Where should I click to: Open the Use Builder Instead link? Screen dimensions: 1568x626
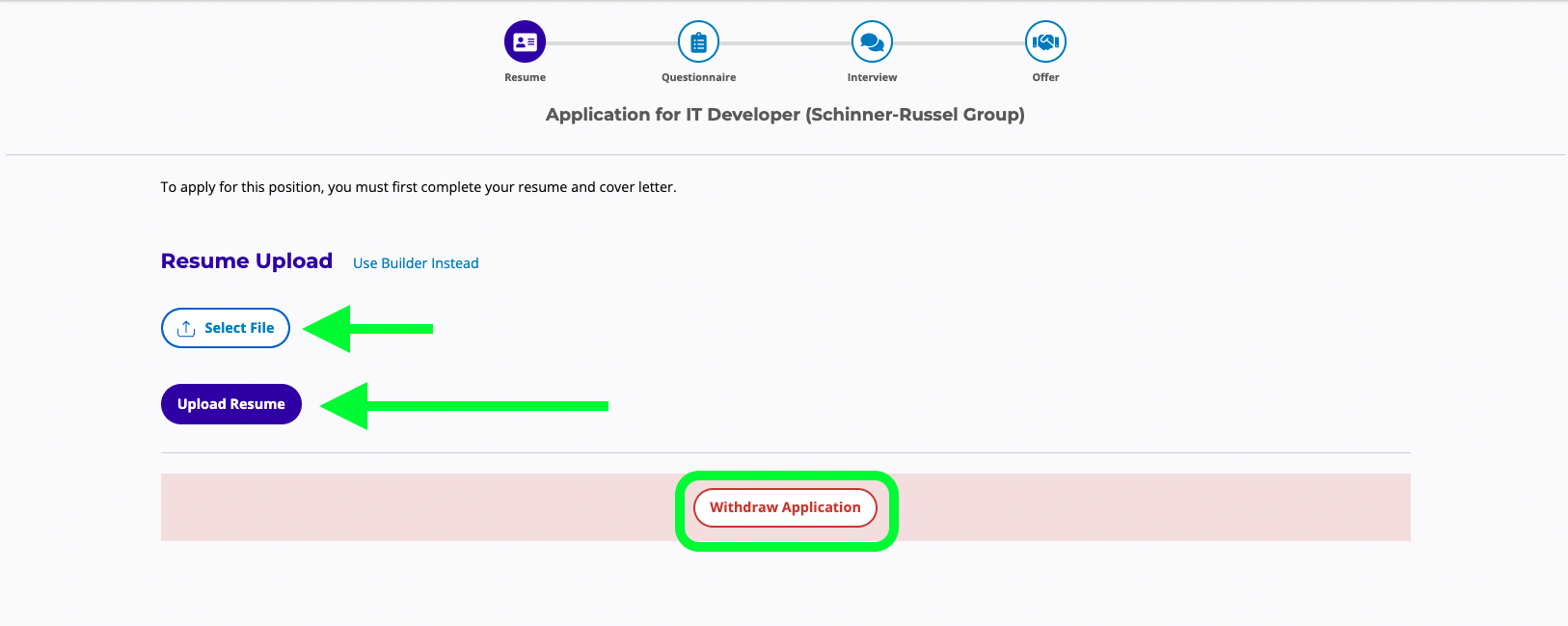click(416, 263)
